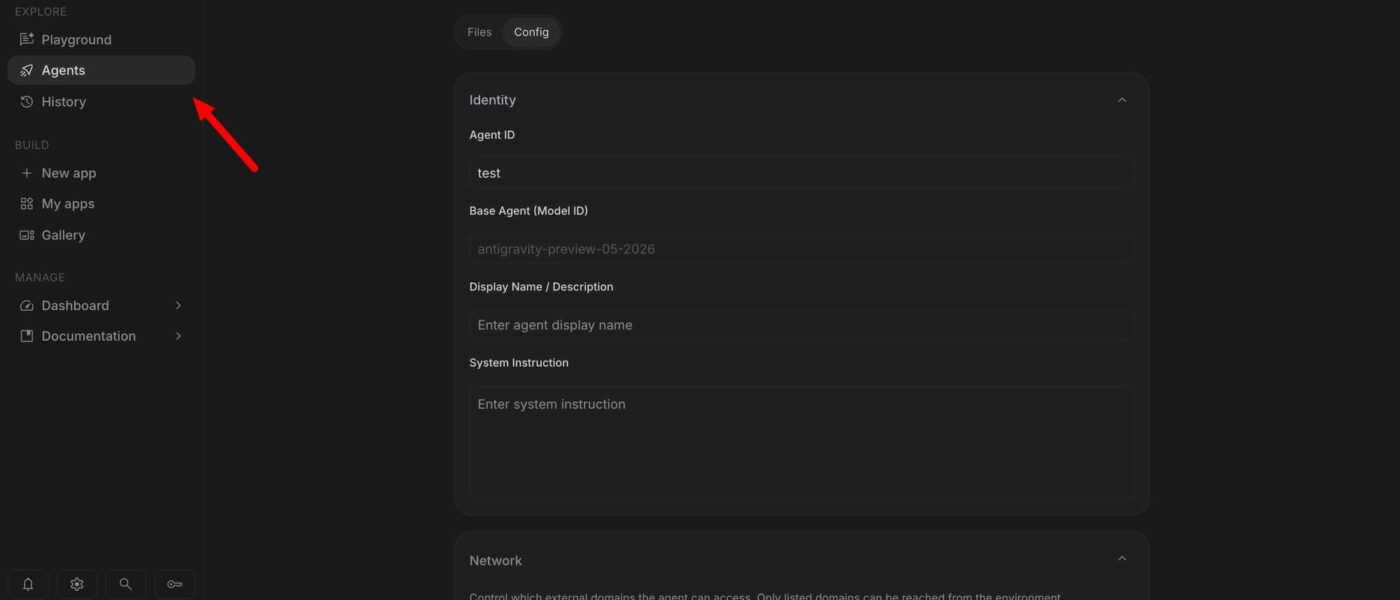Click the Dashboard gauge icon
The height and width of the screenshot is (600, 1400).
click(x=27, y=305)
